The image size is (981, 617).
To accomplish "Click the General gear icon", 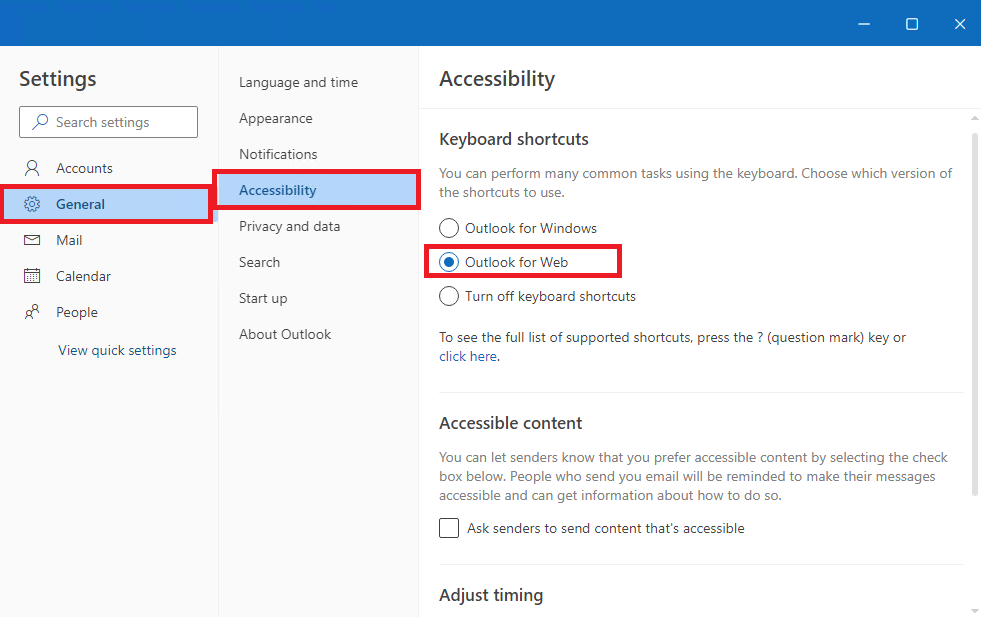I will (32, 204).
